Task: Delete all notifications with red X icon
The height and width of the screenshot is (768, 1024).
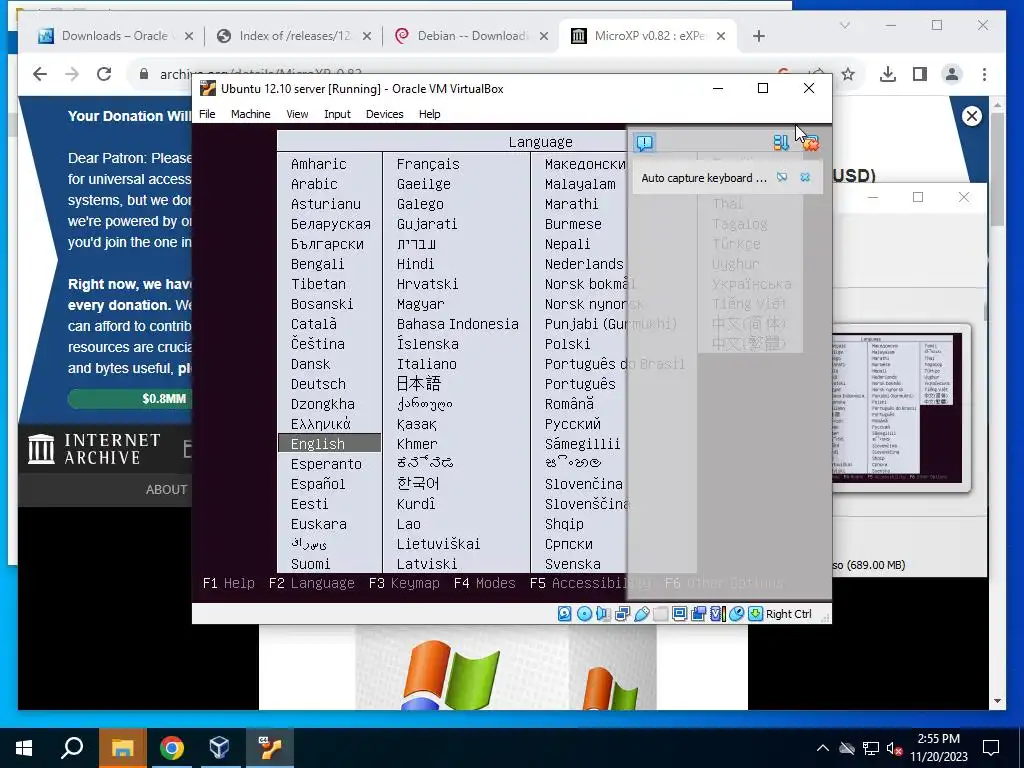Action: (810, 142)
